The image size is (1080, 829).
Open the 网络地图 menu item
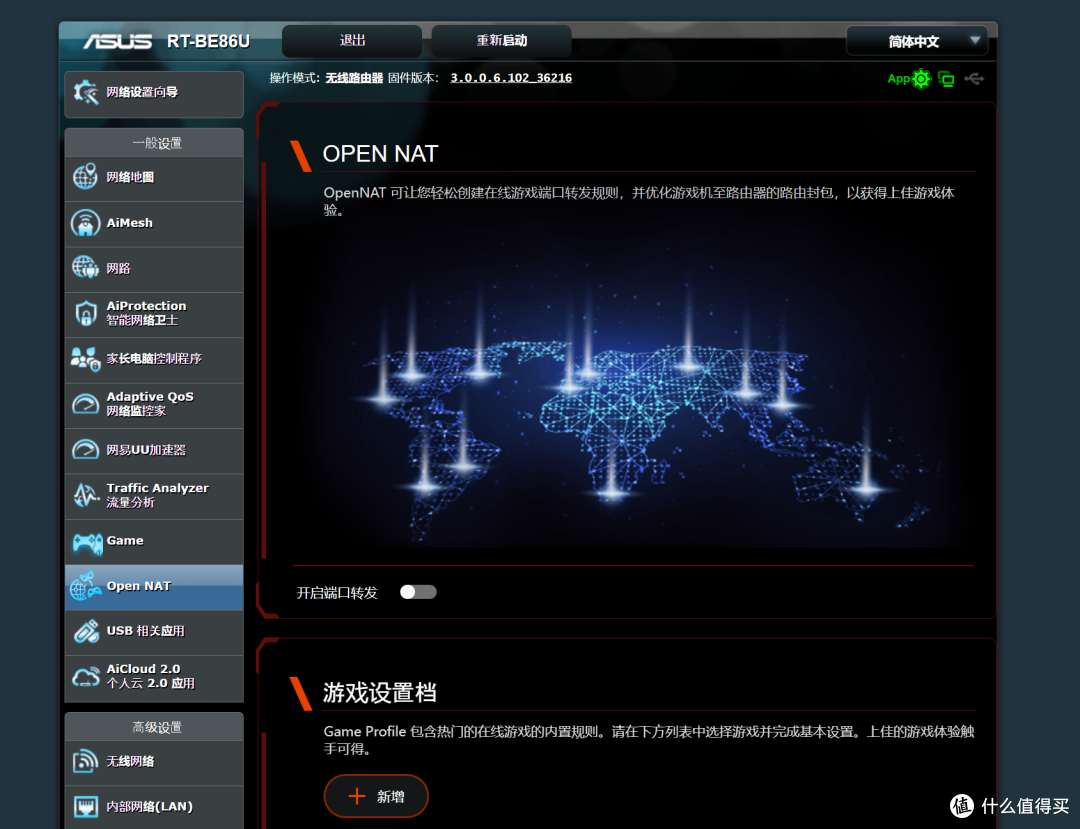[154, 178]
